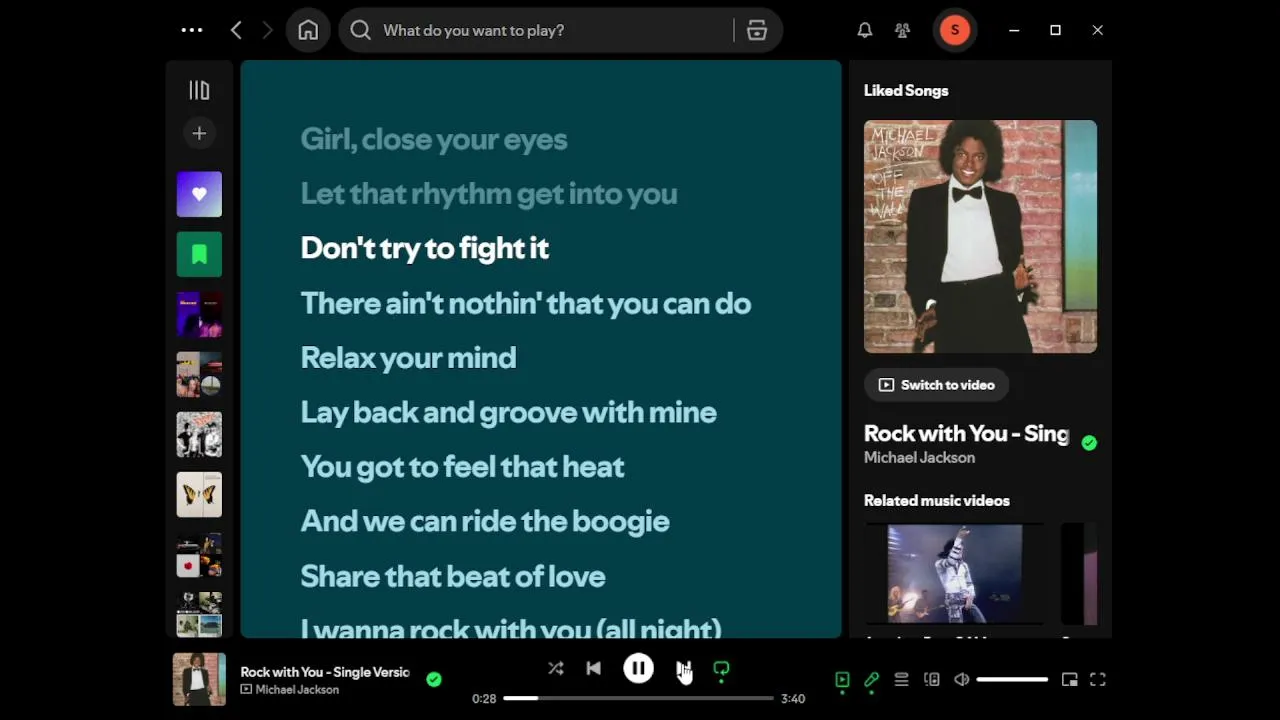Image resolution: width=1280 pixels, height=720 pixels.
Task: Toggle the liked checkmark in the bottom bar
Action: point(434,679)
